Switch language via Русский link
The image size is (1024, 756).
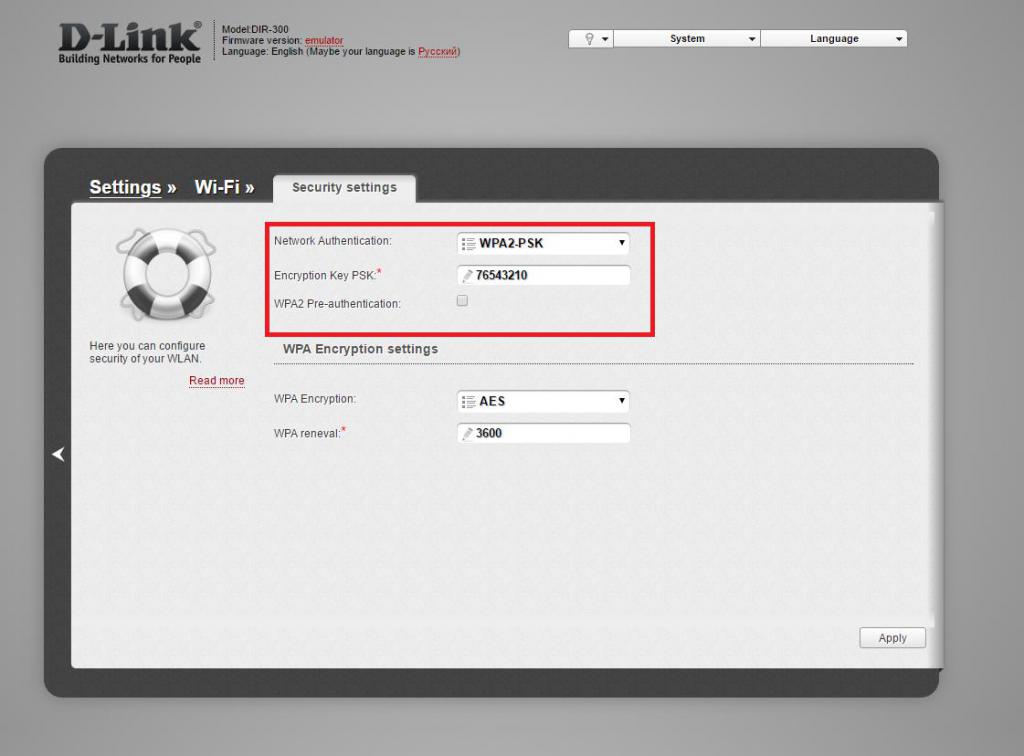[x=438, y=52]
